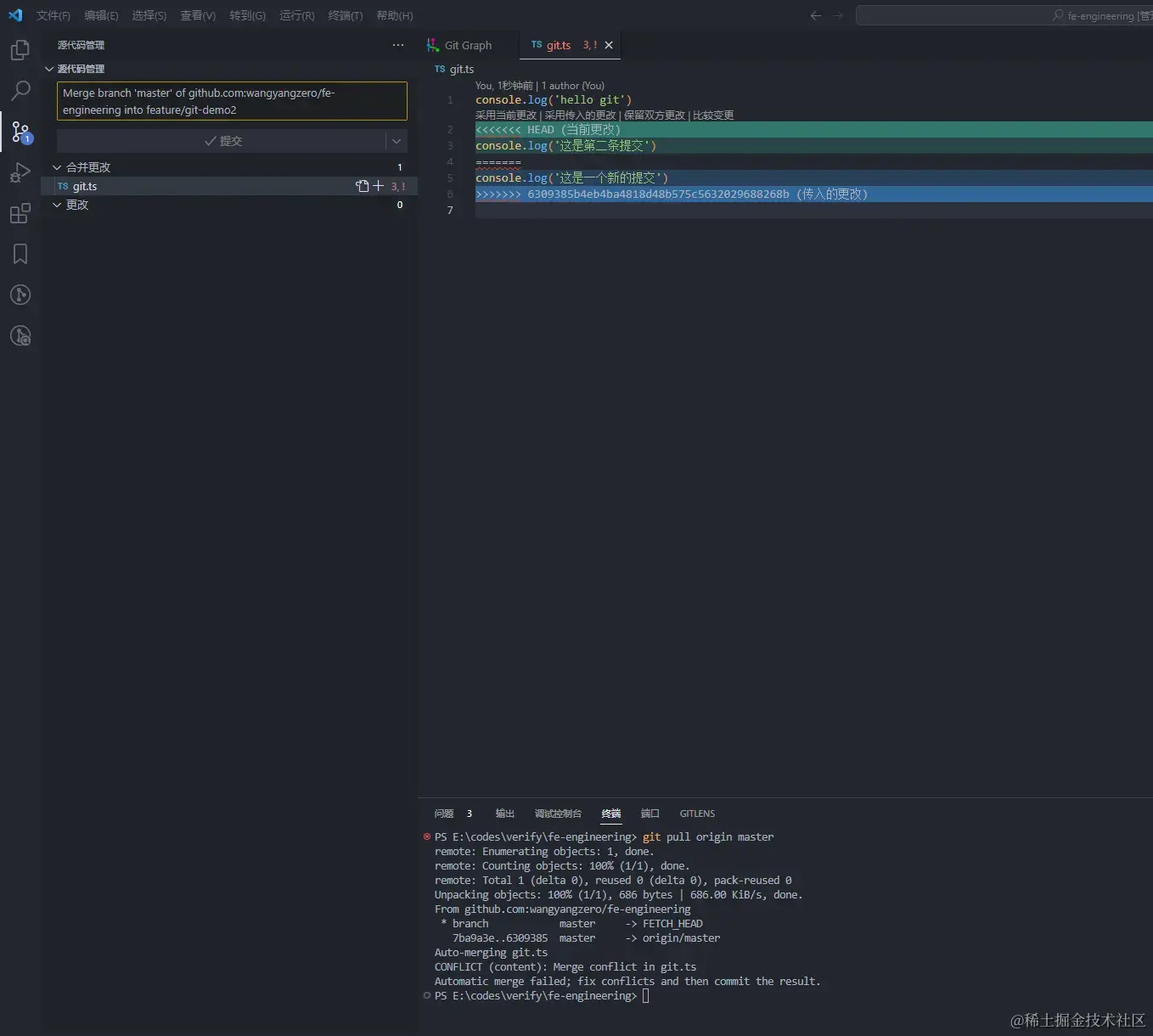Viewport: 1153px width, 1036px height.
Task: Select the 终端 panel tab
Action: point(611,814)
